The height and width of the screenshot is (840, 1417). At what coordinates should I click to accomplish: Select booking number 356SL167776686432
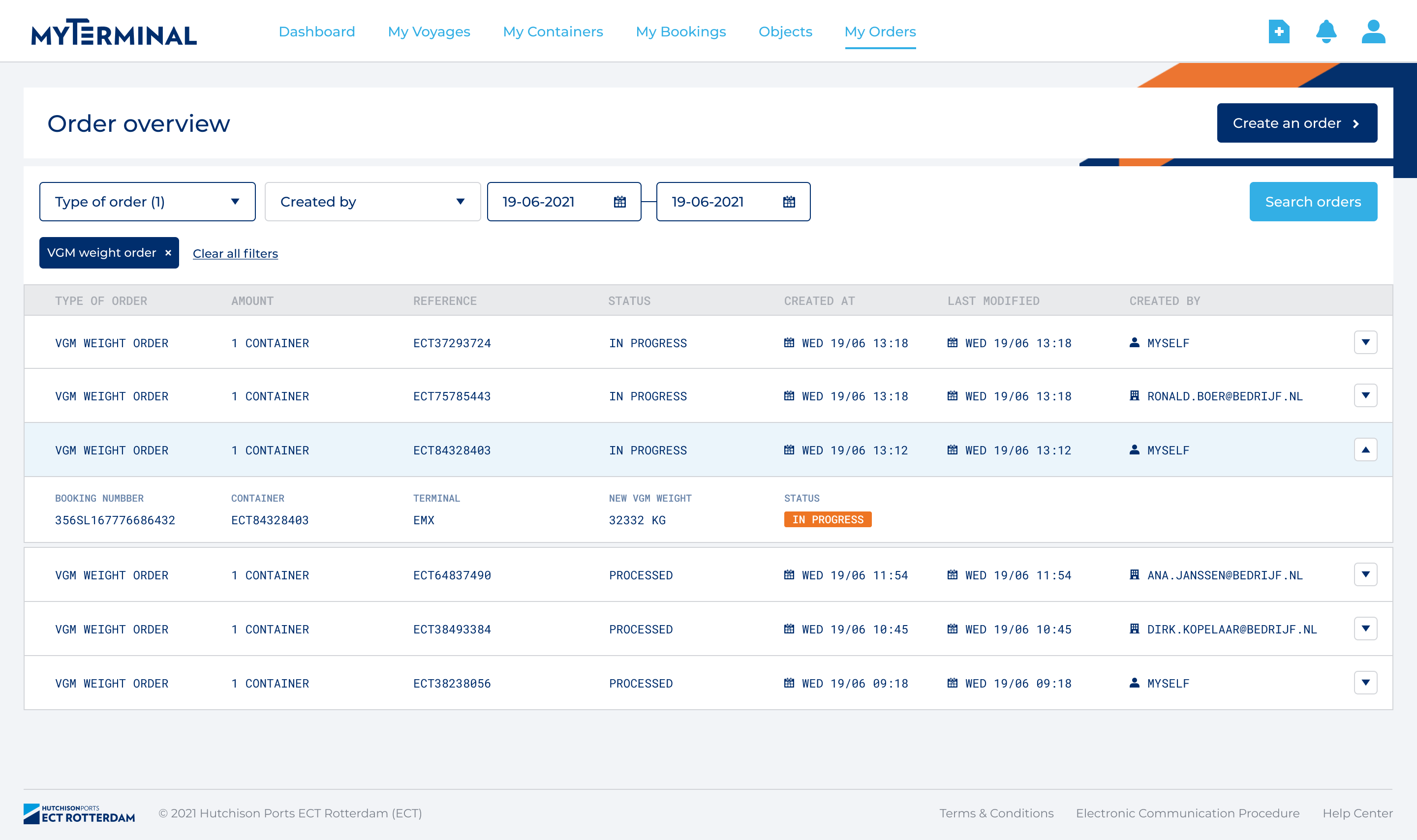115,520
